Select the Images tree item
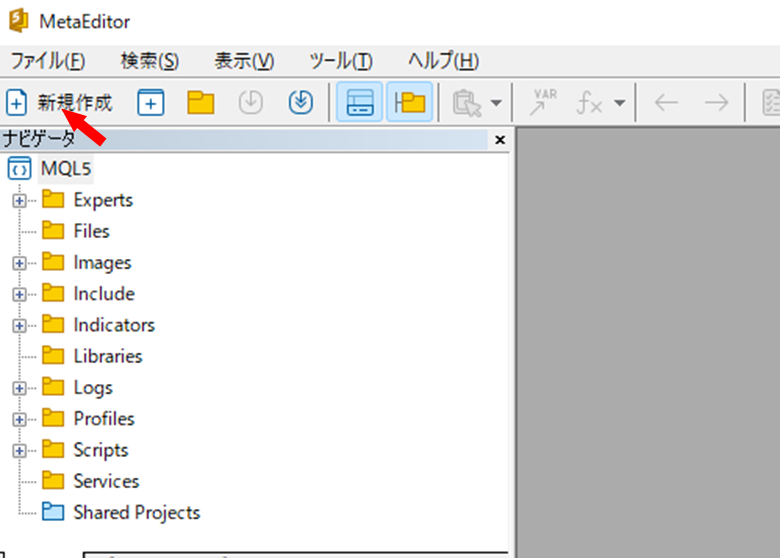 [x=102, y=263]
